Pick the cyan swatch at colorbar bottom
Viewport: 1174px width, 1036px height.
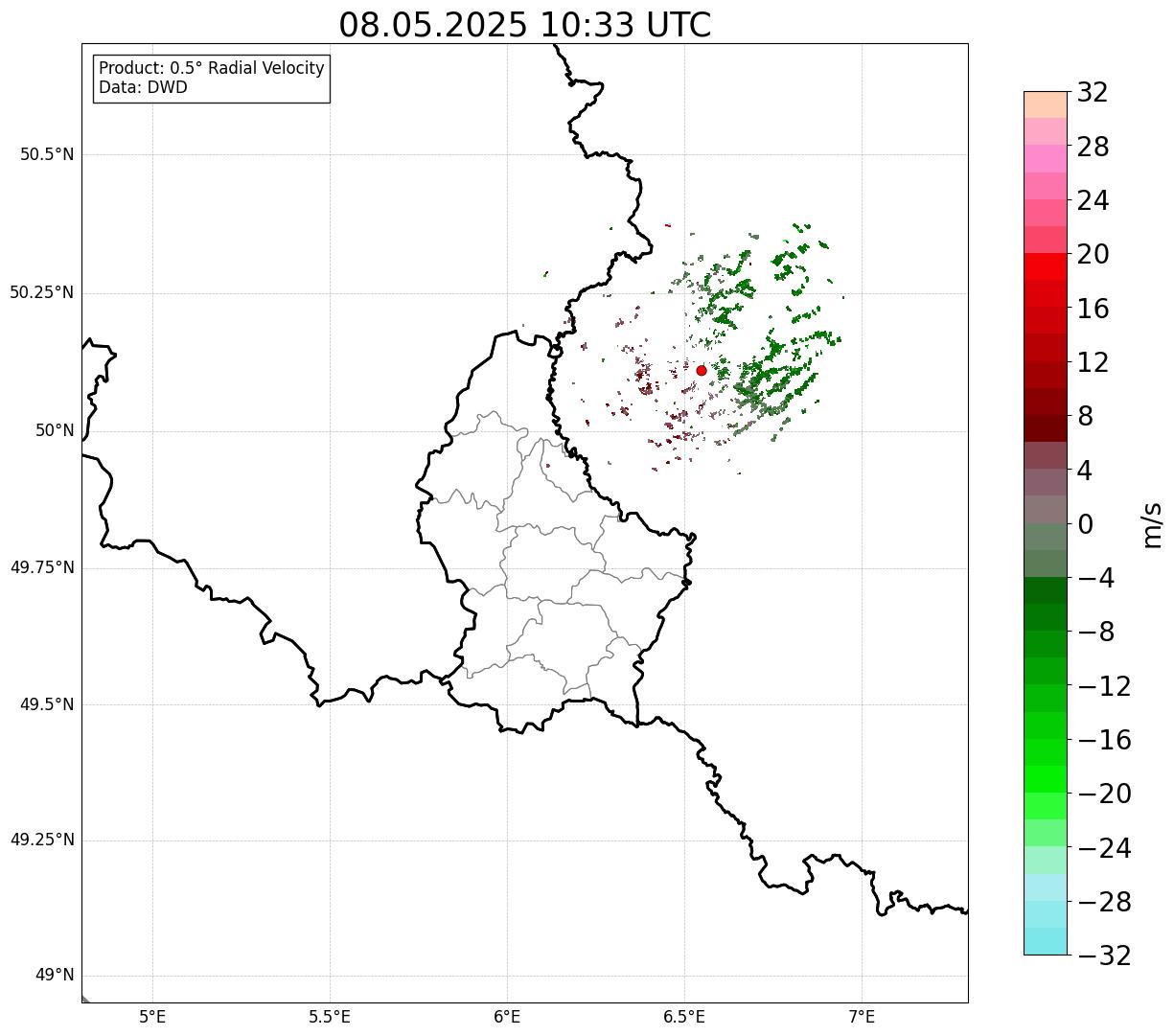[x=1045, y=941]
